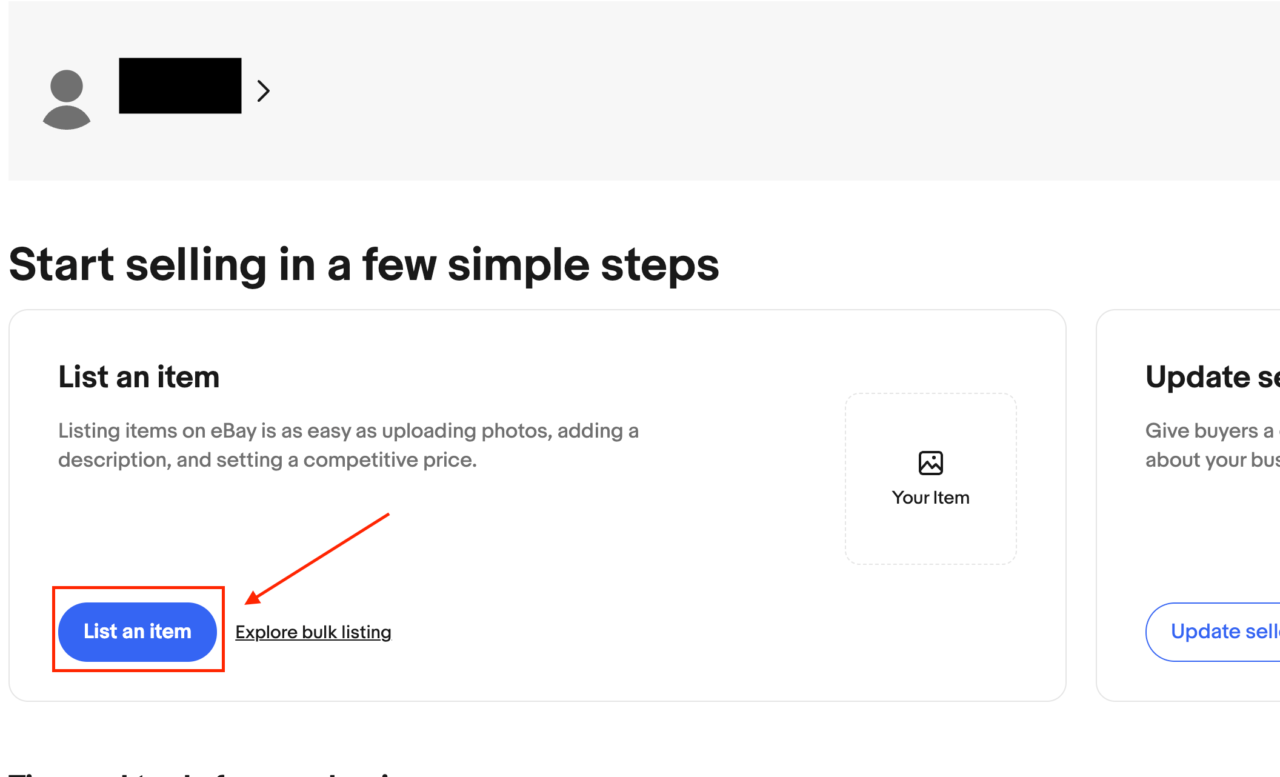
Task: Click the List an item card heading
Action: [x=139, y=377]
